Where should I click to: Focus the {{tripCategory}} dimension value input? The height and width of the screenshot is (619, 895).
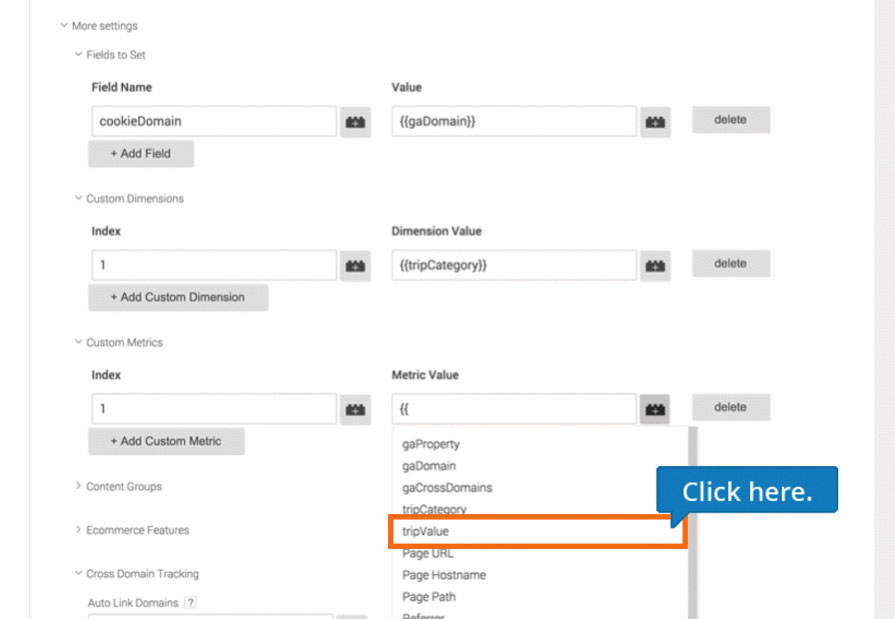pos(514,265)
